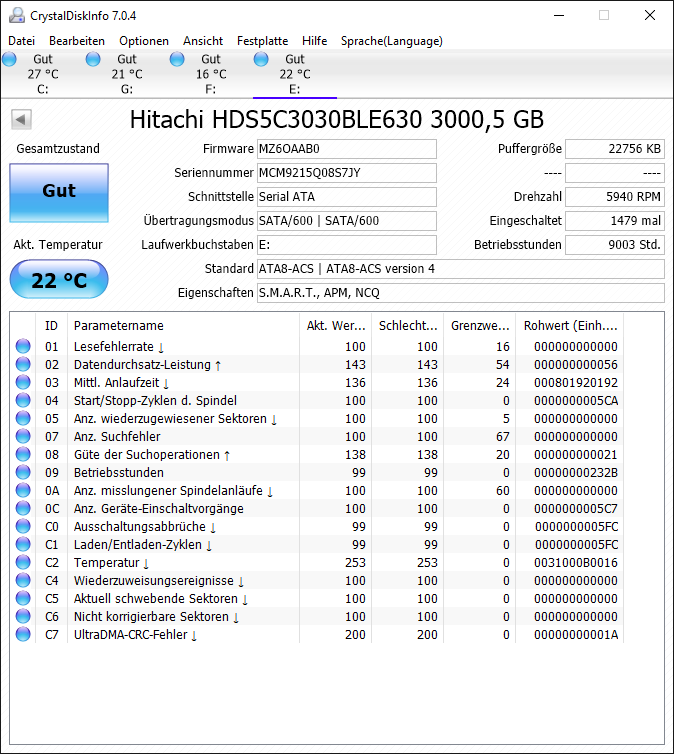Image resolution: width=674 pixels, height=754 pixels.
Task: Click raw value 0000000005CA
Action: pos(575,401)
